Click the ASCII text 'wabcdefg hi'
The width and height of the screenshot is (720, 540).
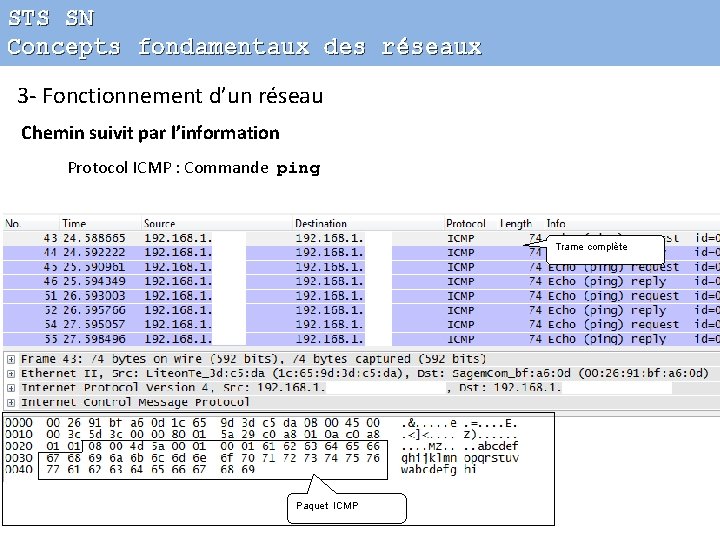coord(439,470)
